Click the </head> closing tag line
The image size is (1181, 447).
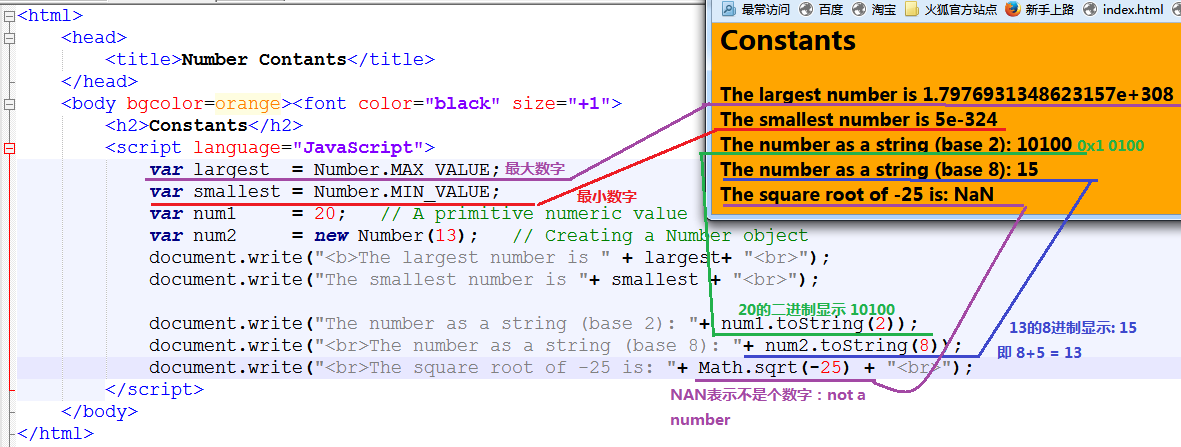click(99, 81)
